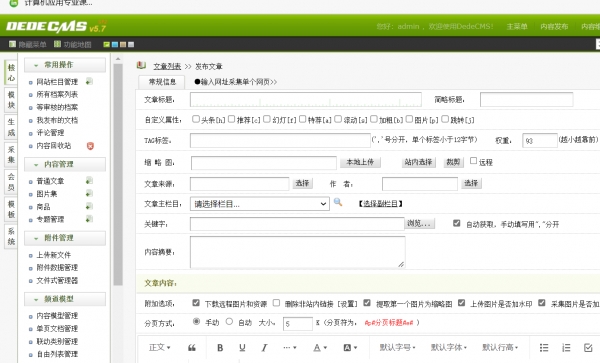Check the 图片[p] attribute
600x363 pixels.
pyautogui.click(x=409, y=119)
